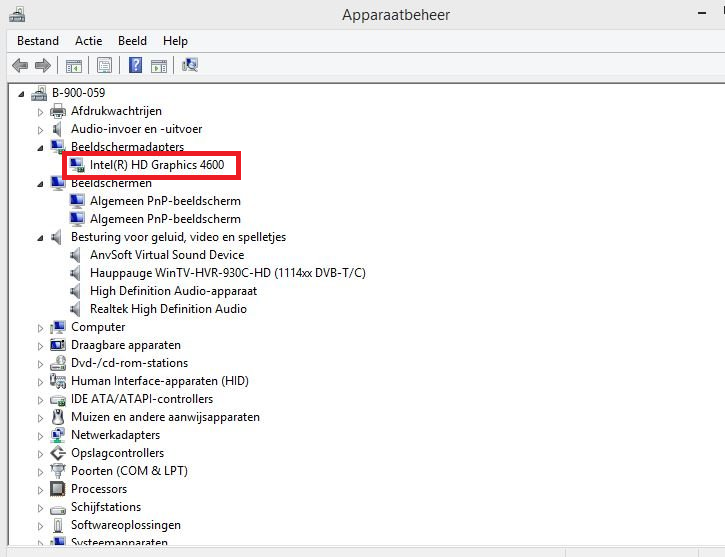Select Hauppauge WinTV-HVR-930C-HD device
725x557 pixels.
click(227, 273)
